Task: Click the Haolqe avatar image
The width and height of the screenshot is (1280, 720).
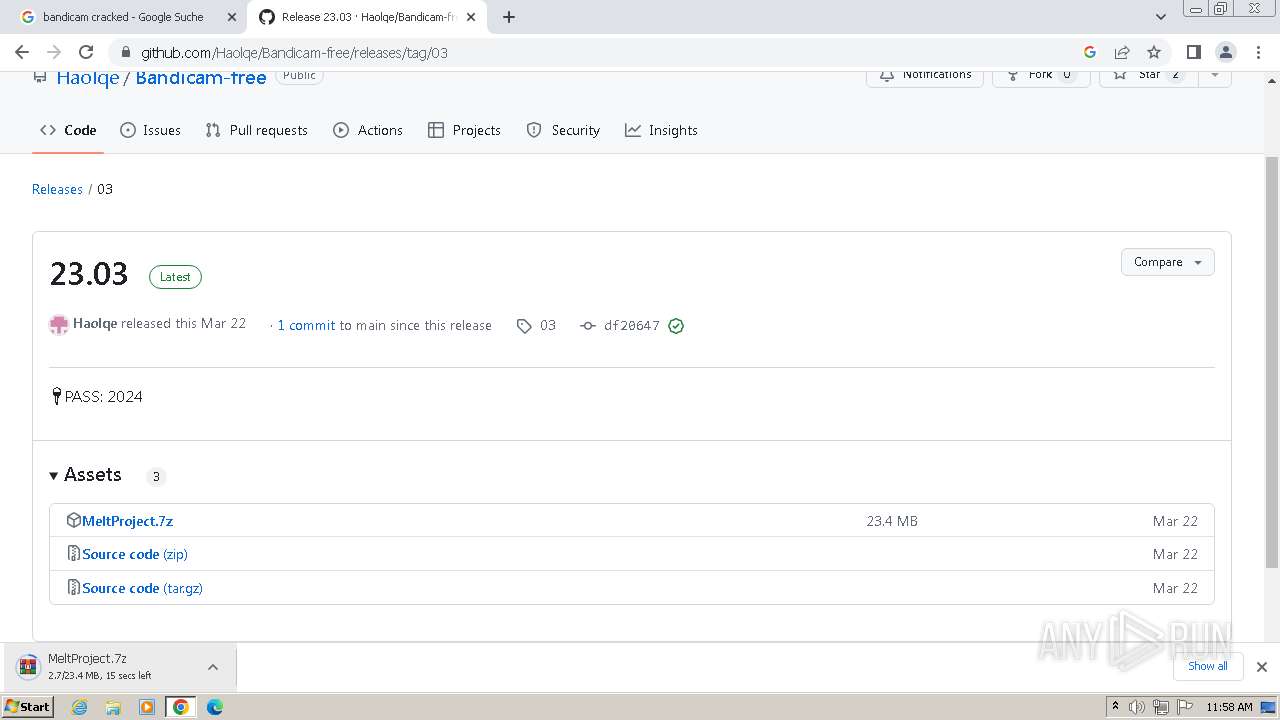Action: (x=59, y=324)
